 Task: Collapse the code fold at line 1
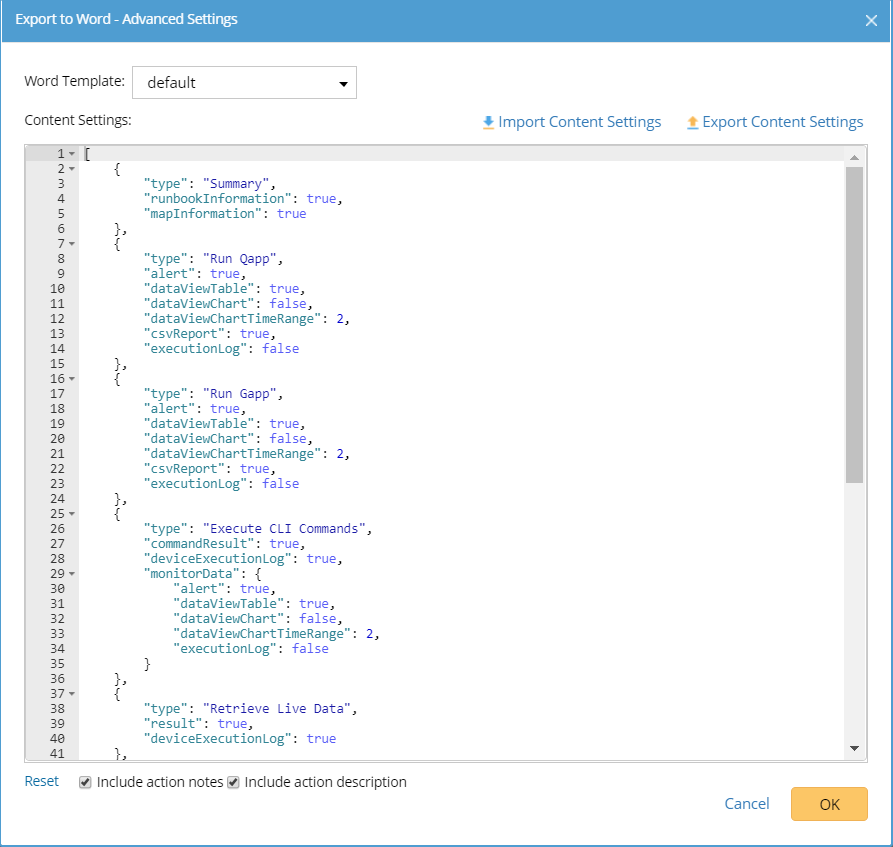pos(71,154)
